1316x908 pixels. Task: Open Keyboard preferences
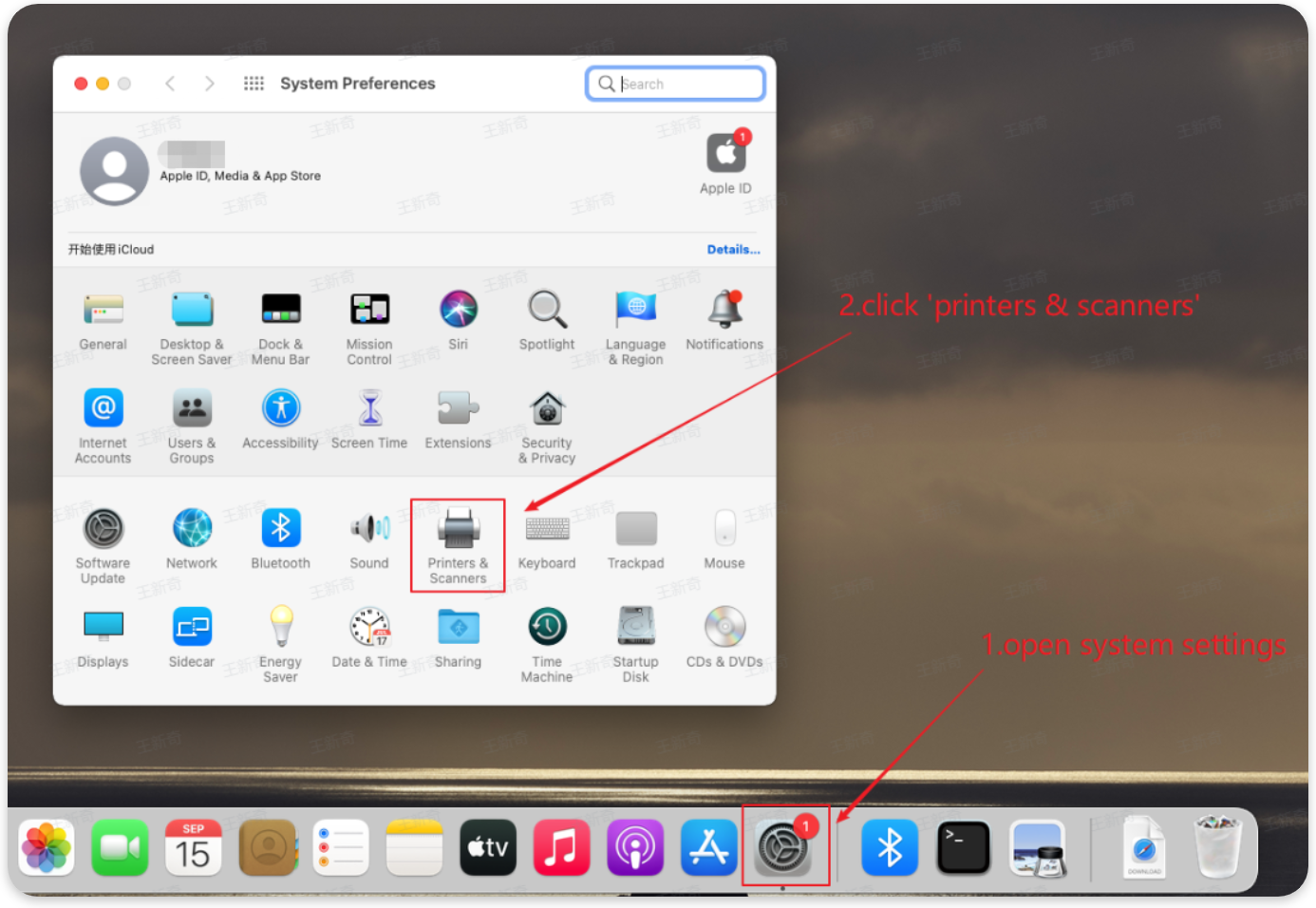click(548, 528)
